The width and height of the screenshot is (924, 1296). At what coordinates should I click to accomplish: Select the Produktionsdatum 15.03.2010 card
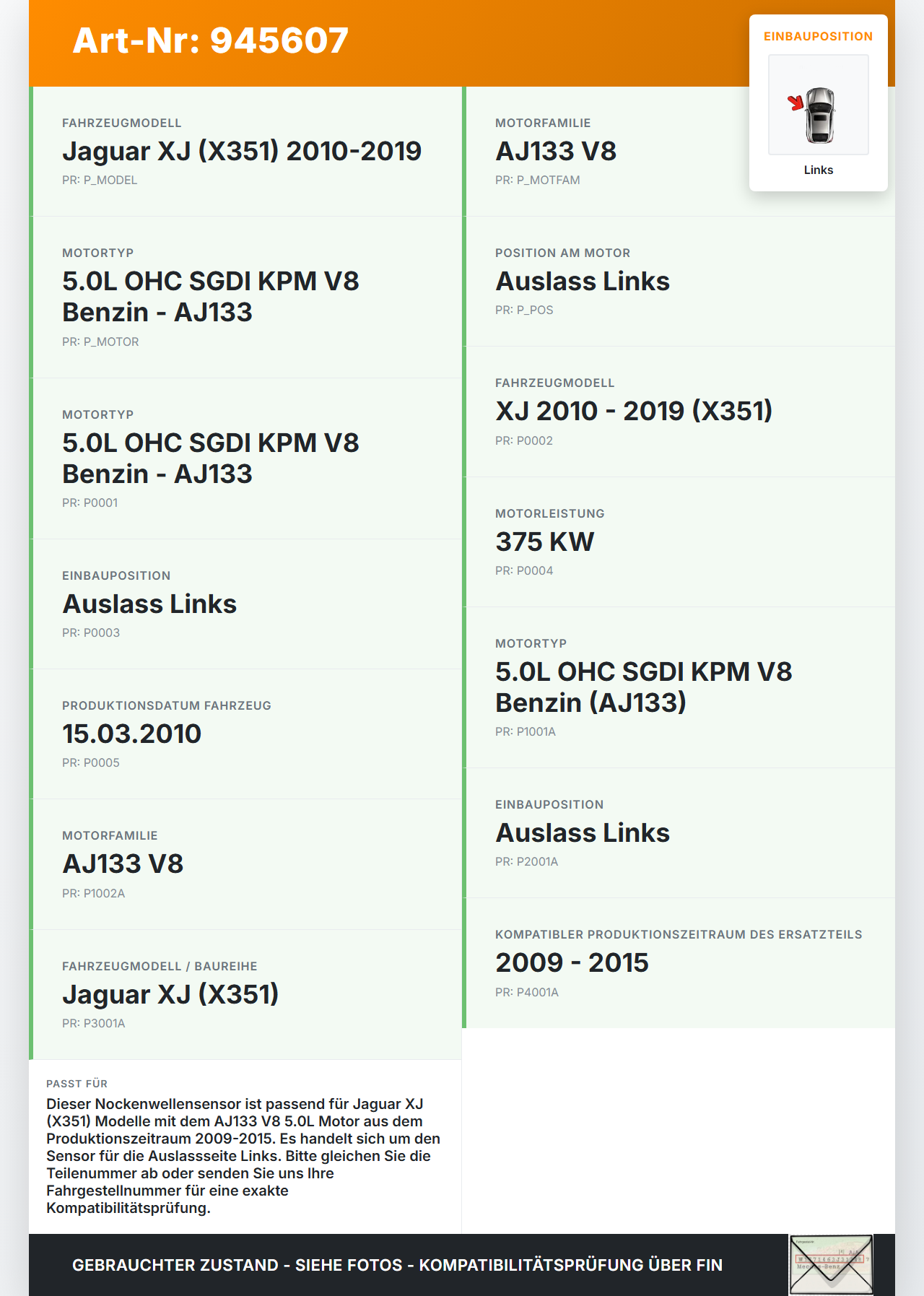(245, 734)
